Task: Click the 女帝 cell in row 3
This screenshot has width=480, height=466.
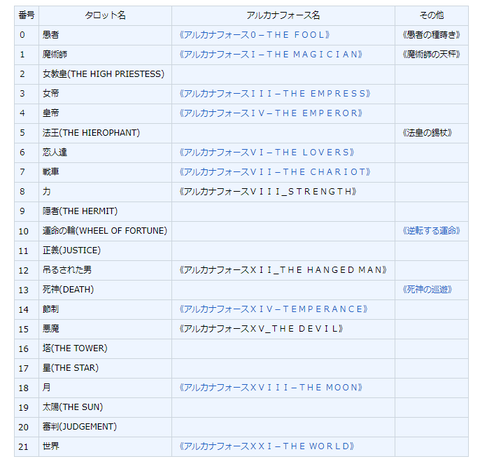Action: [x=105, y=94]
